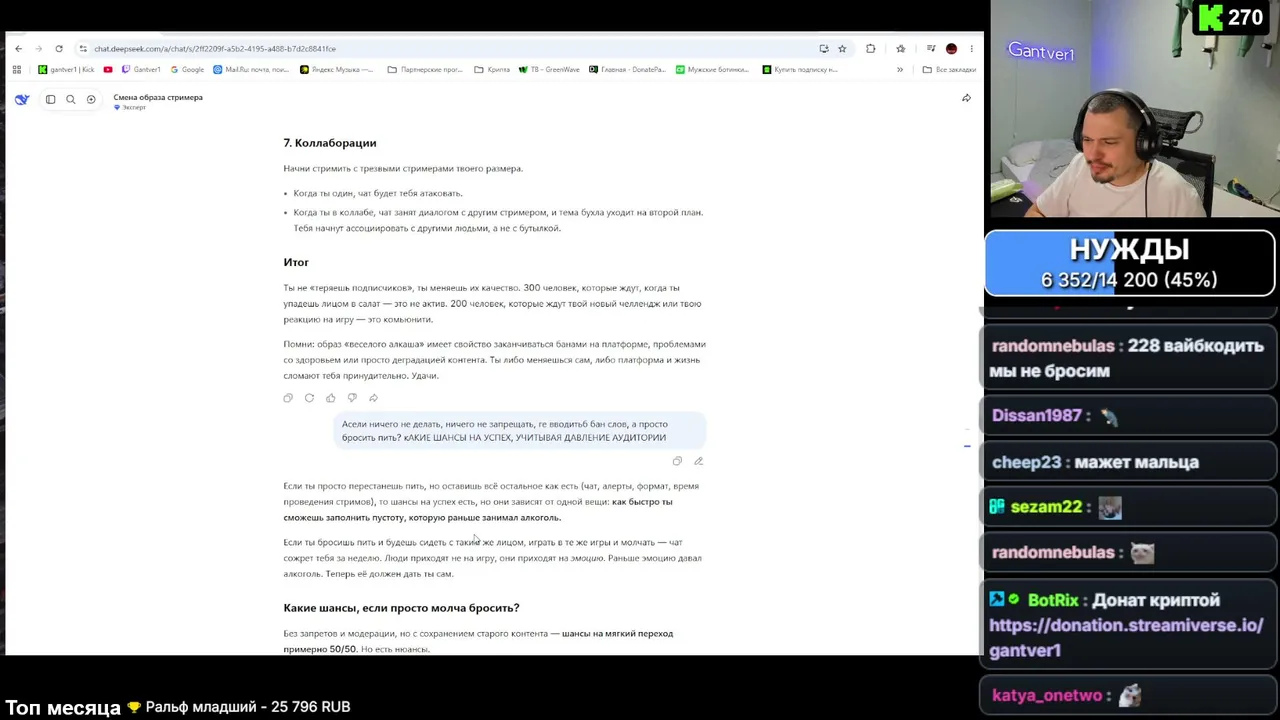Viewport: 1280px width, 720px height.
Task: Open the browser three-dot menu
Action: tap(971, 48)
